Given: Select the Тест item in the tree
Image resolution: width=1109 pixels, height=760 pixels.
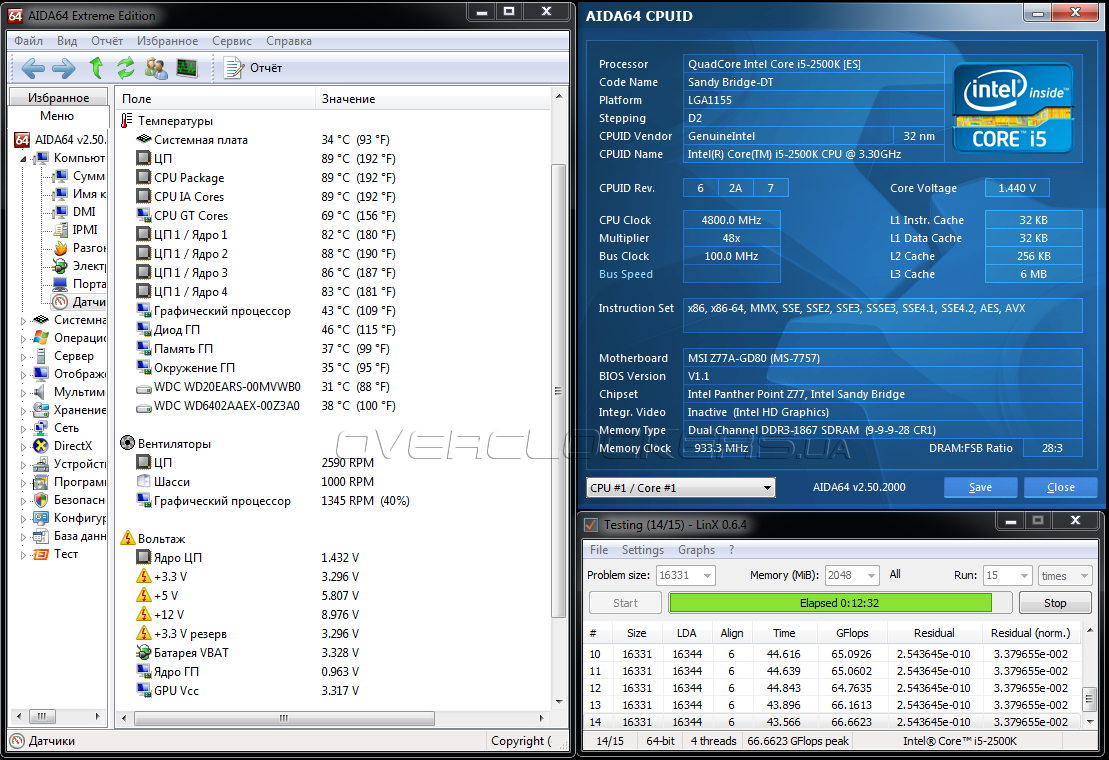Looking at the screenshot, I should pos(66,554).
